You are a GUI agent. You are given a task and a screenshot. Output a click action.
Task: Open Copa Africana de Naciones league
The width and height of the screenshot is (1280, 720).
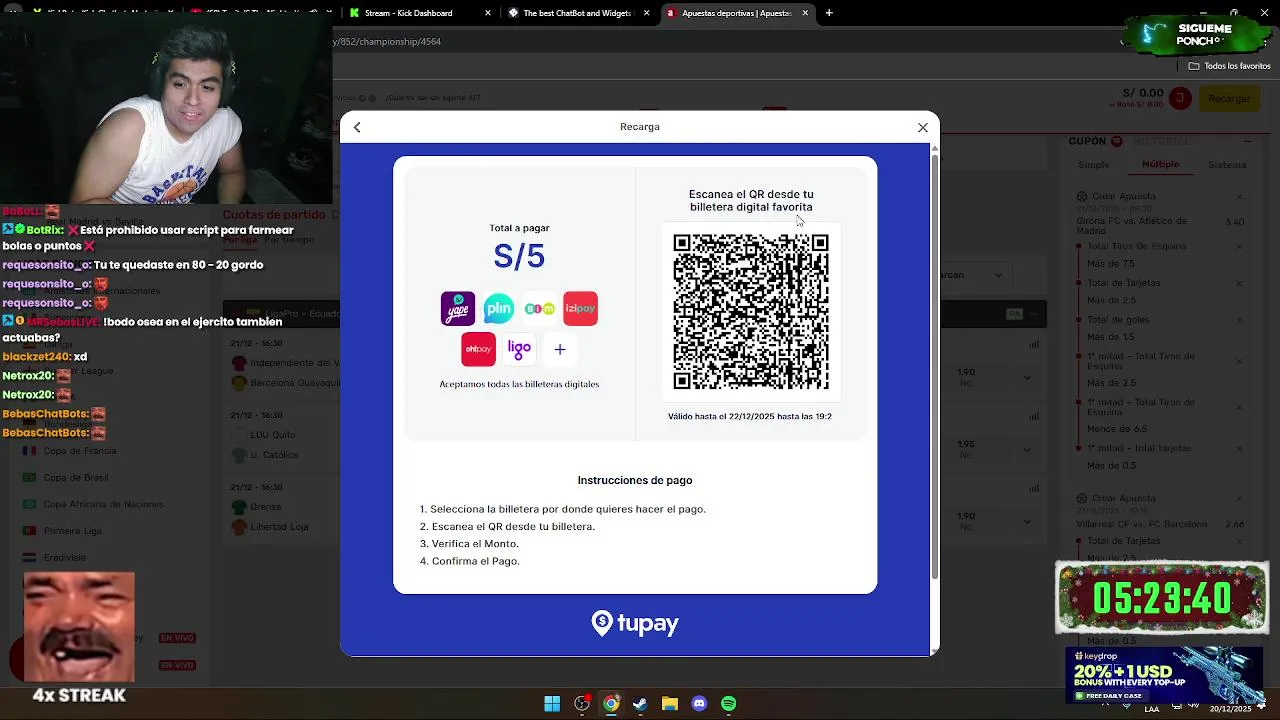click(x=104, y=505)
